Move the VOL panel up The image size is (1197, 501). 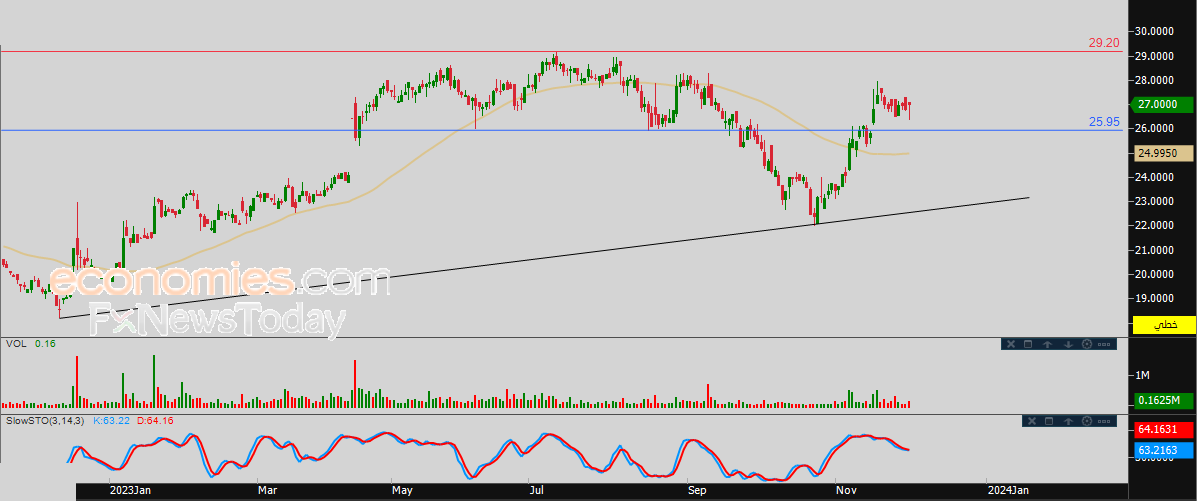point(1047,344)
